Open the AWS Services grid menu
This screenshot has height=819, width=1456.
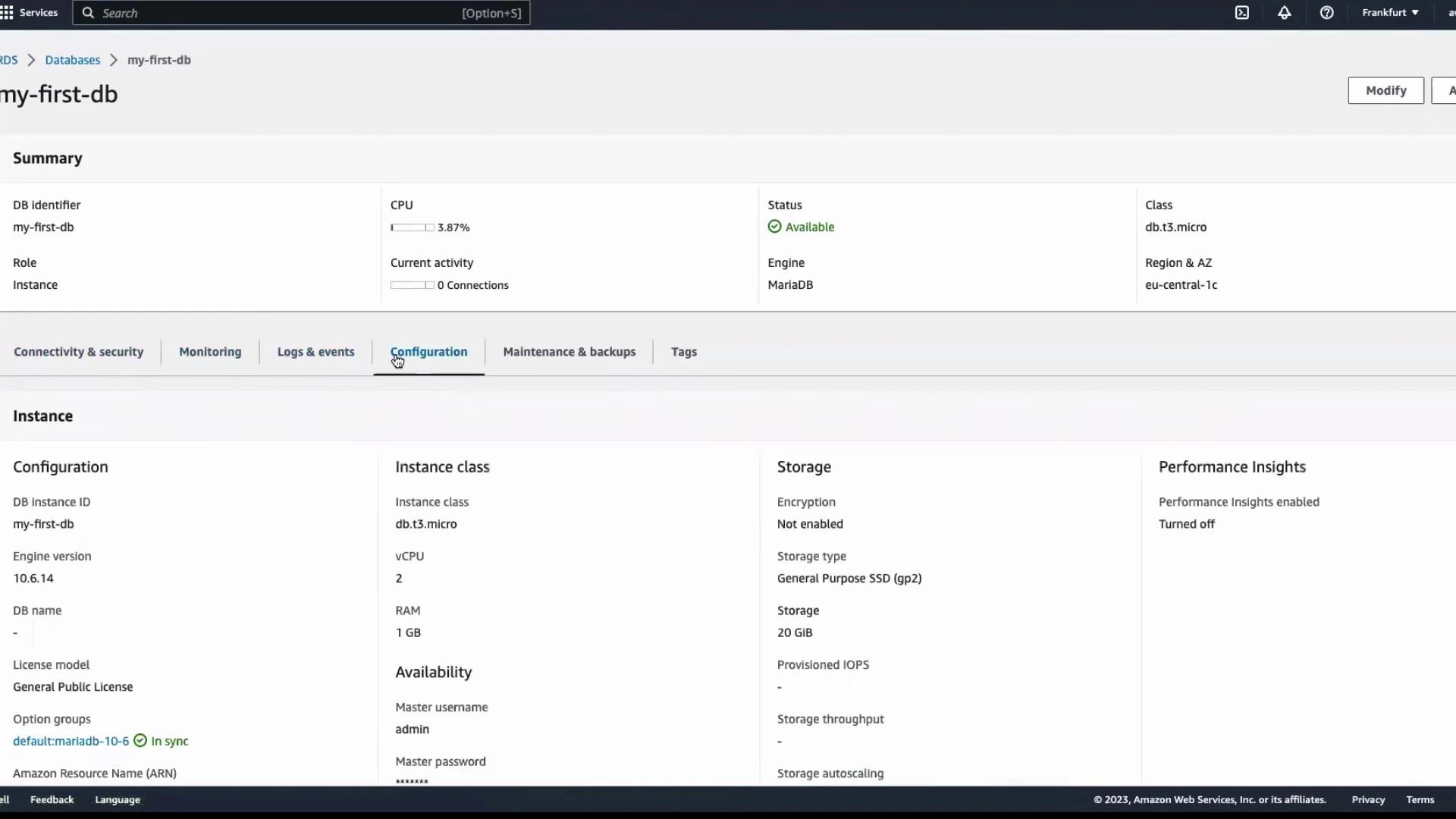pyautogui.click(x=8, y=12)
